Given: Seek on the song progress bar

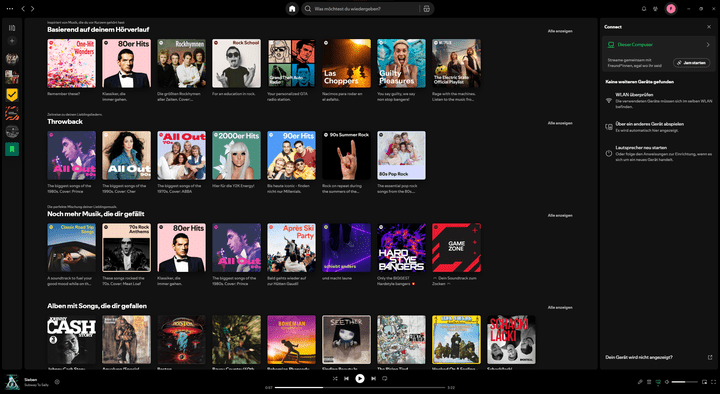Looking at the screenshot, I should [x=360, y=388].
